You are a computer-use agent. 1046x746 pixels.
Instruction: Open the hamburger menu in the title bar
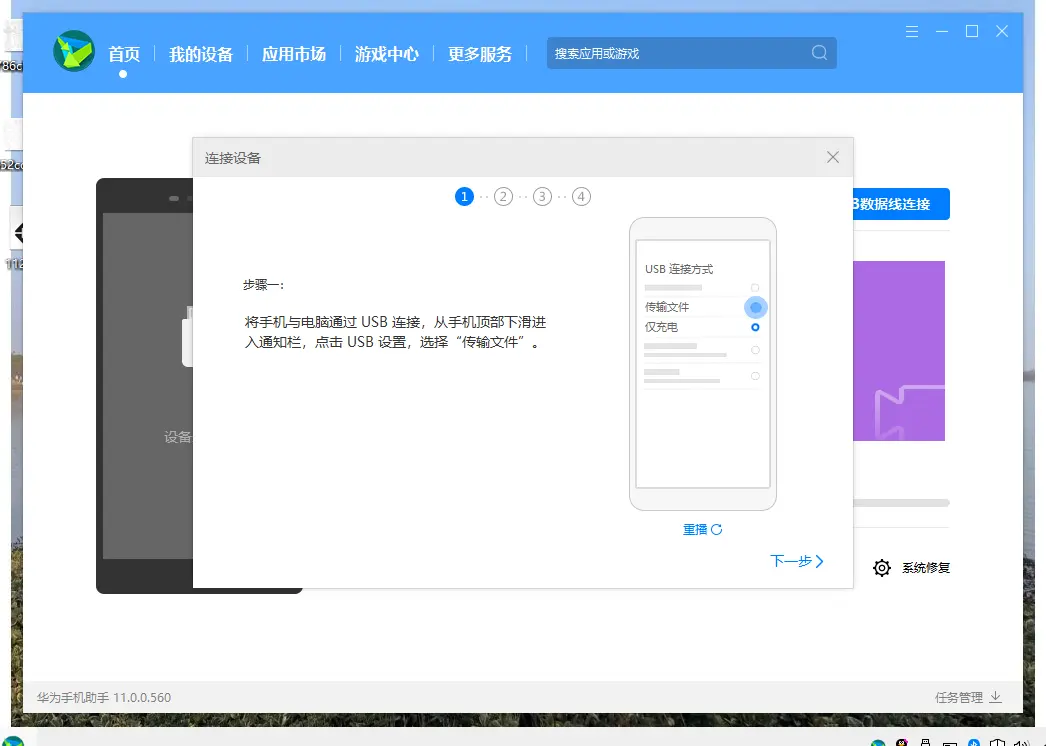coord(911,31)
